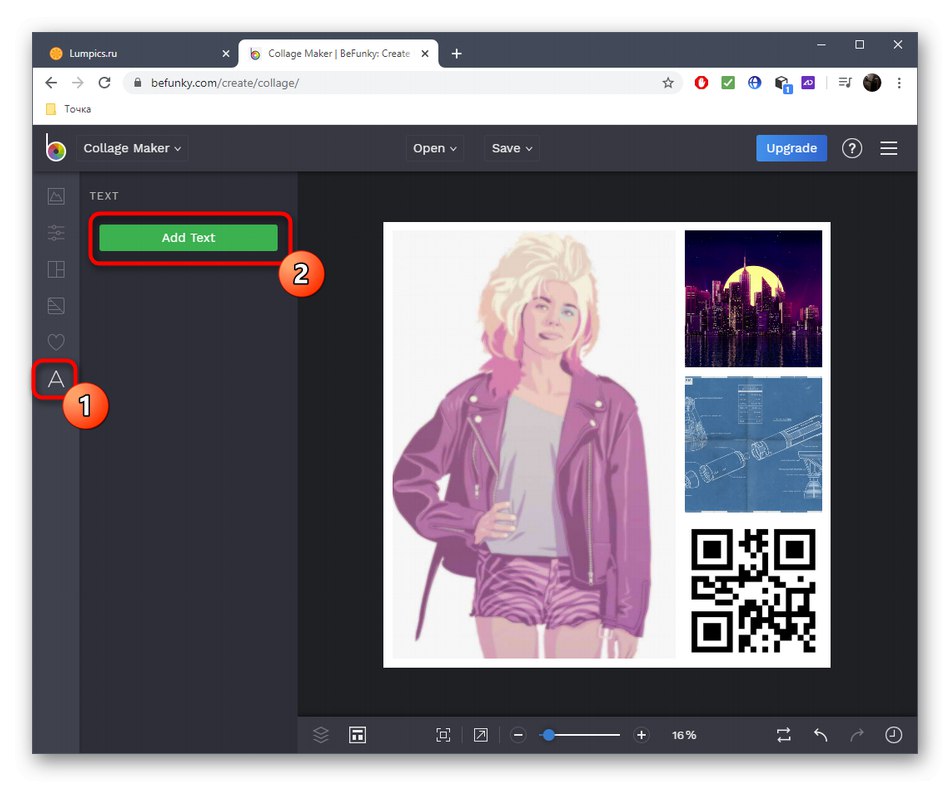
Task: Click the green checkmark extension icon
Action: (x=728, y=82)
